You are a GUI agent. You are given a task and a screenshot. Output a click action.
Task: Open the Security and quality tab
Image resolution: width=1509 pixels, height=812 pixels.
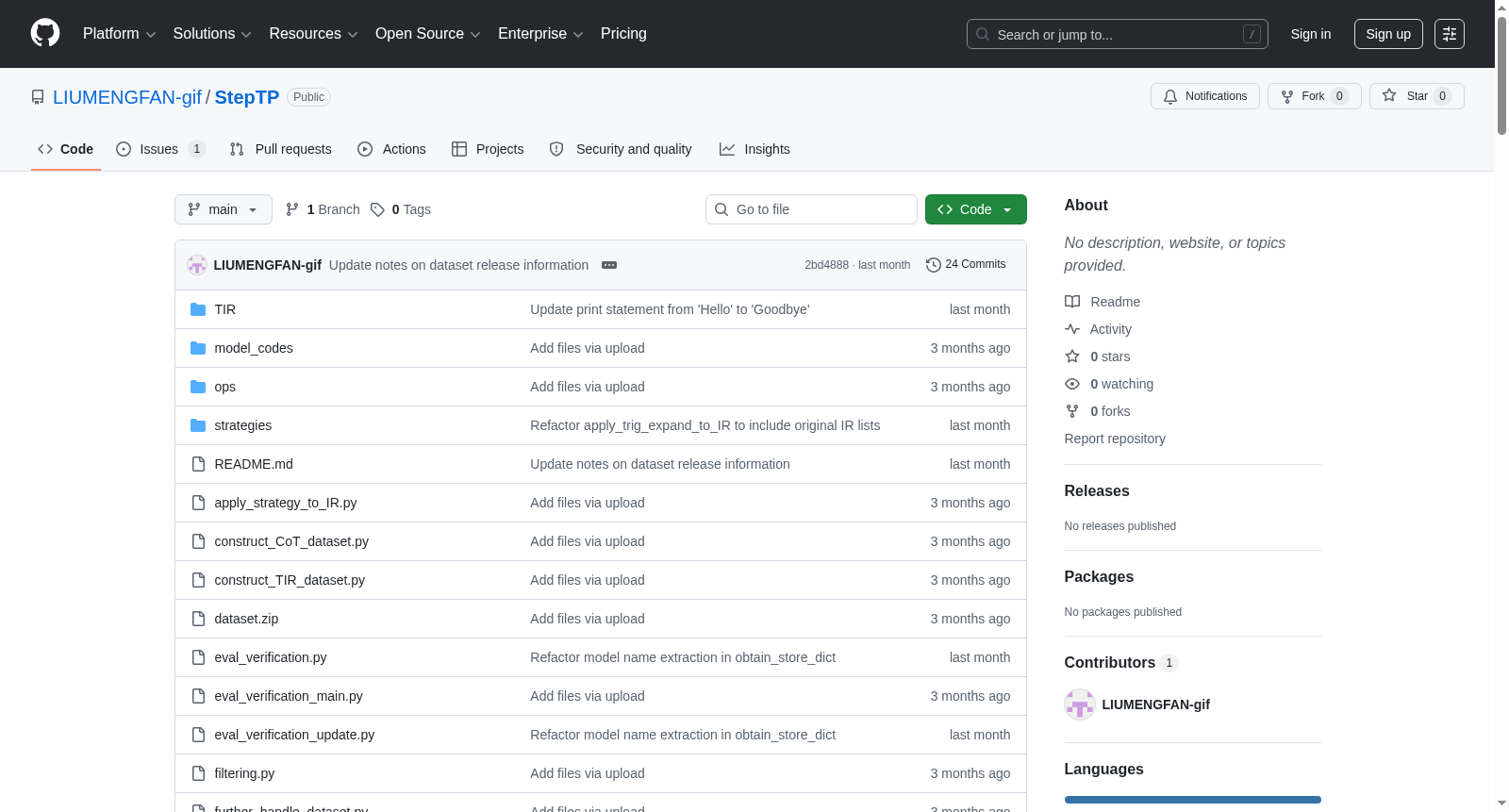(x=621, y=149)
